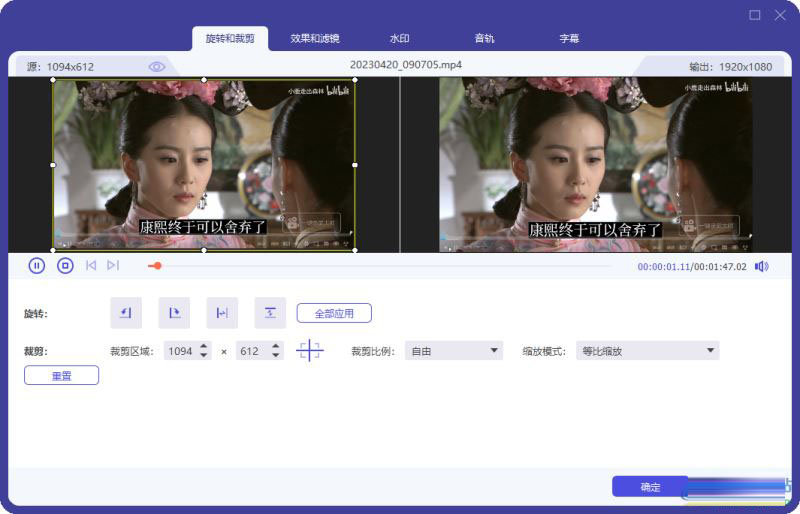The image size is (800, 514).
Task: Mute audio with the speaker icon
Action: pyautogui.click(x=762, y=266)
